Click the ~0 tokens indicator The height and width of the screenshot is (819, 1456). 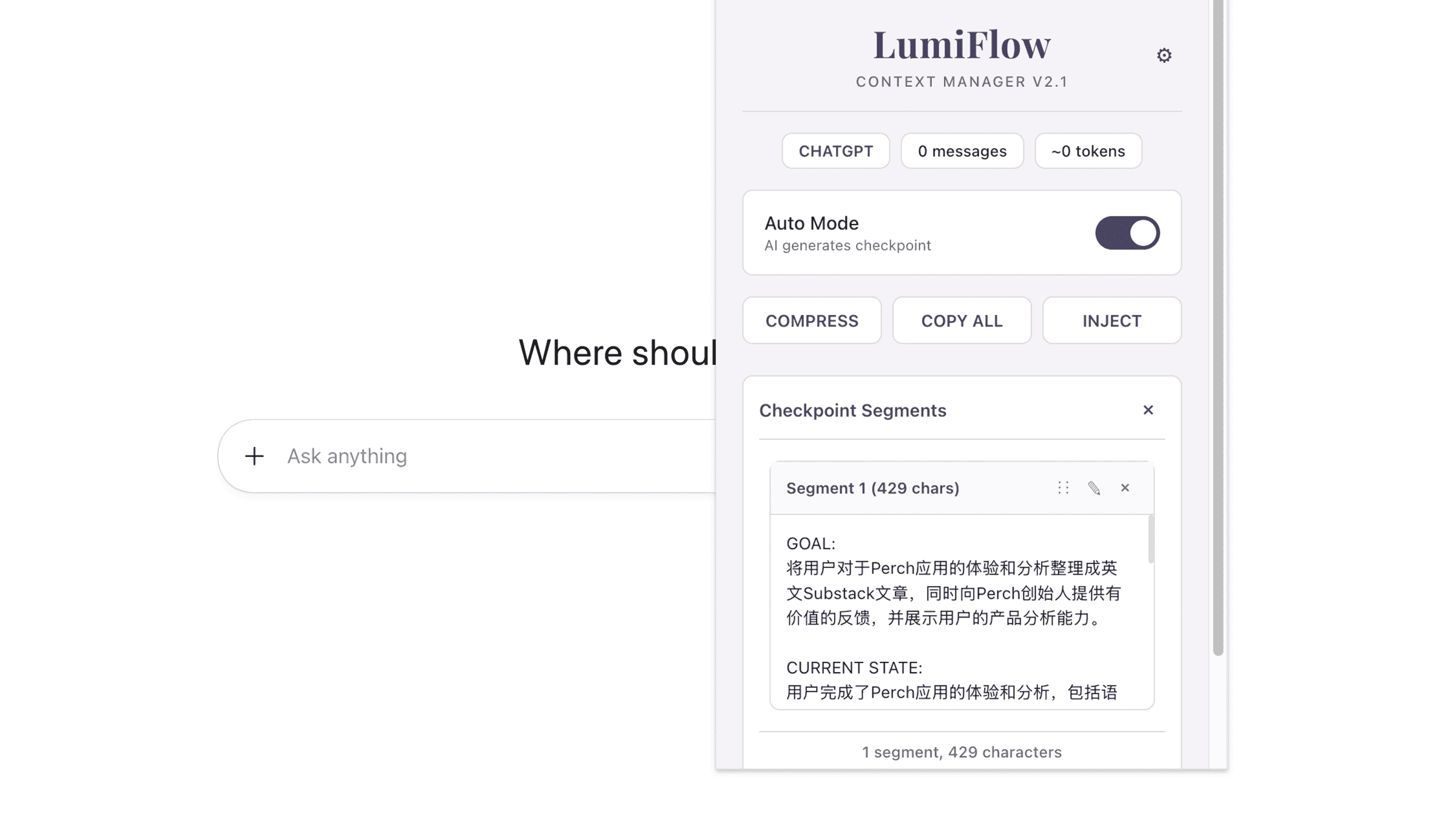click(1088, 151)
